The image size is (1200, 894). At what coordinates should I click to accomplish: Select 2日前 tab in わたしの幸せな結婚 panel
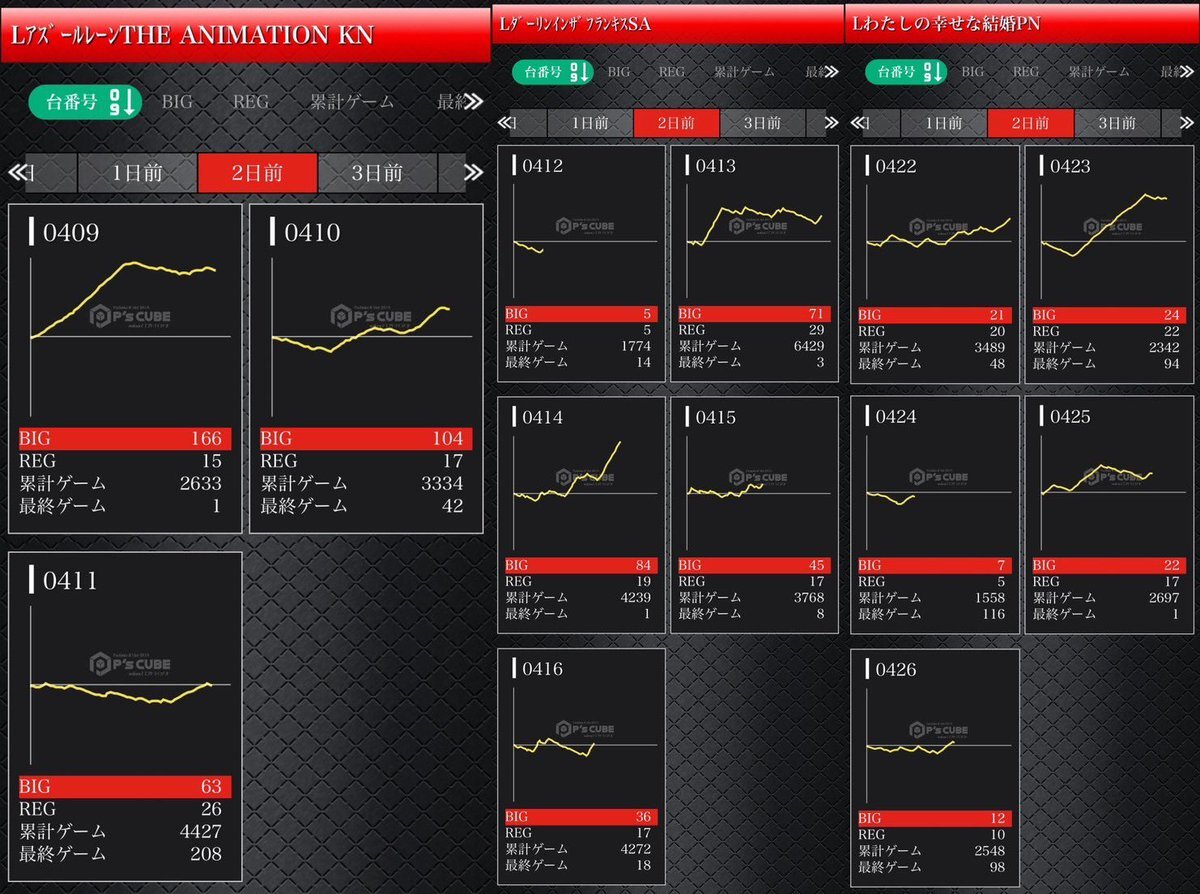tap(1030, 123)
